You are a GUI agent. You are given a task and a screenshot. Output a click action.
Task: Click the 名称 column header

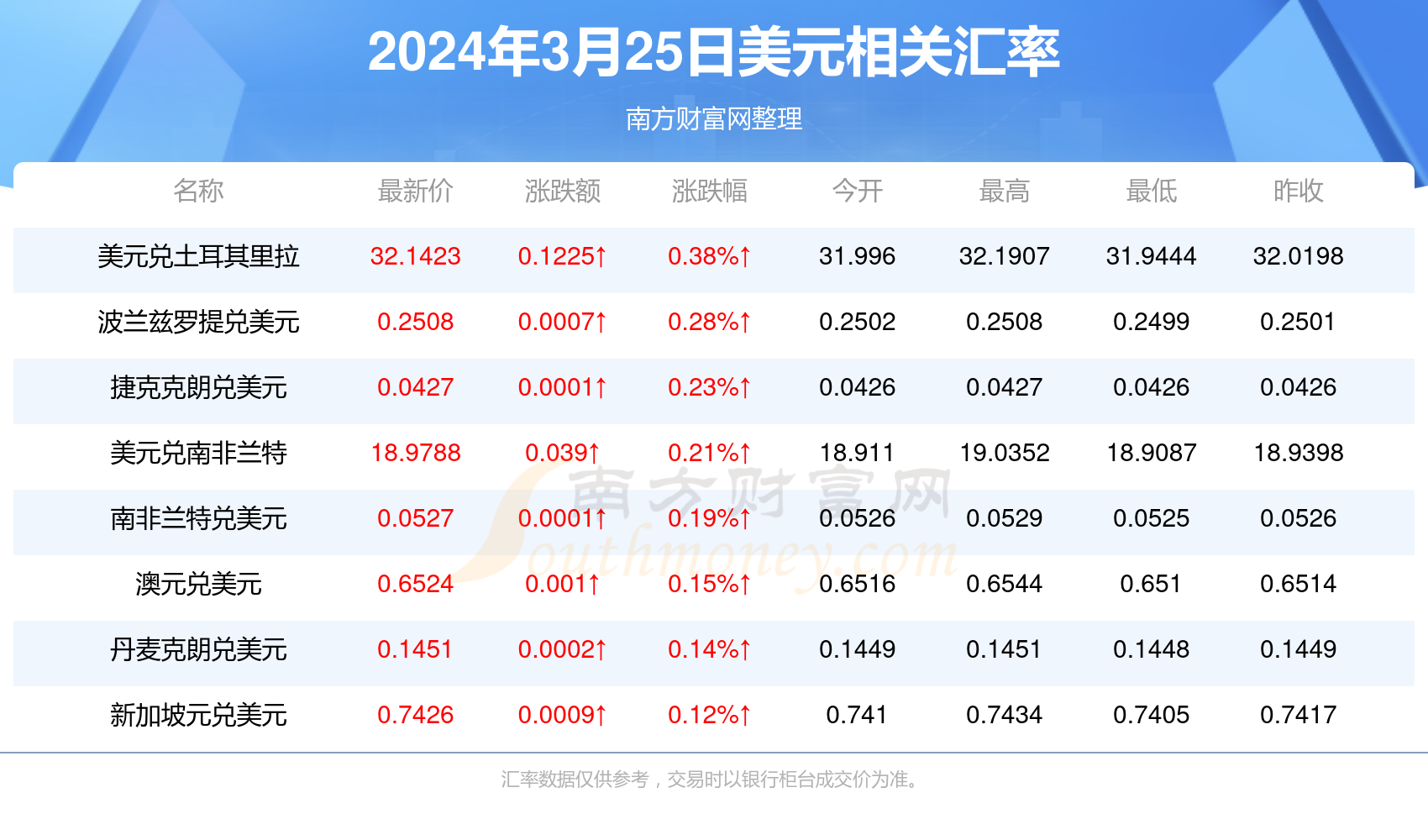pyautogui.click(x=199, y=192)
